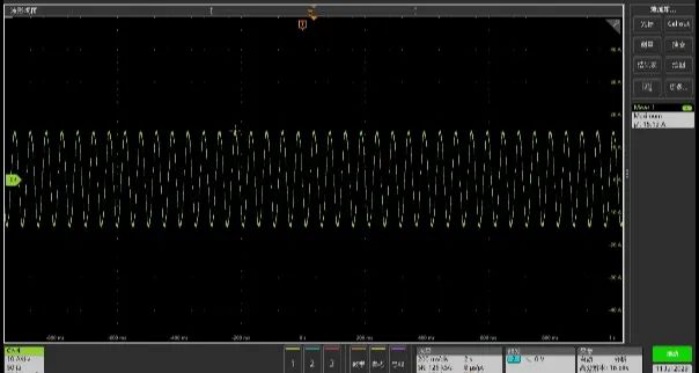Add channel 2 button
The image size is (700, 373).
[x=312, y=360]
